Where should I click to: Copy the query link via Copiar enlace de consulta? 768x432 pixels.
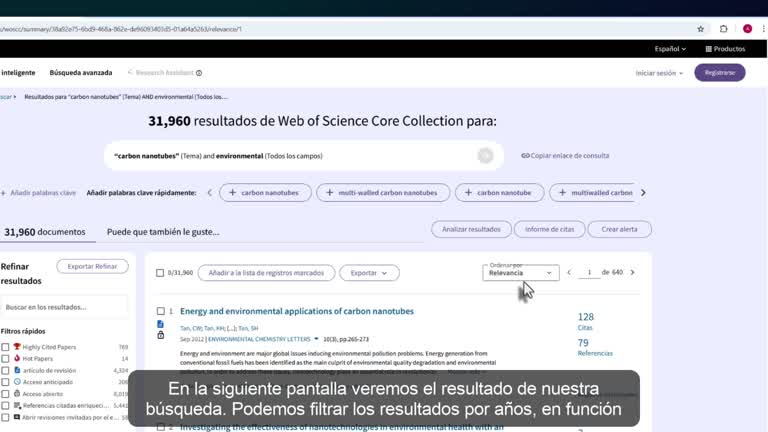[x=565, y=156]
